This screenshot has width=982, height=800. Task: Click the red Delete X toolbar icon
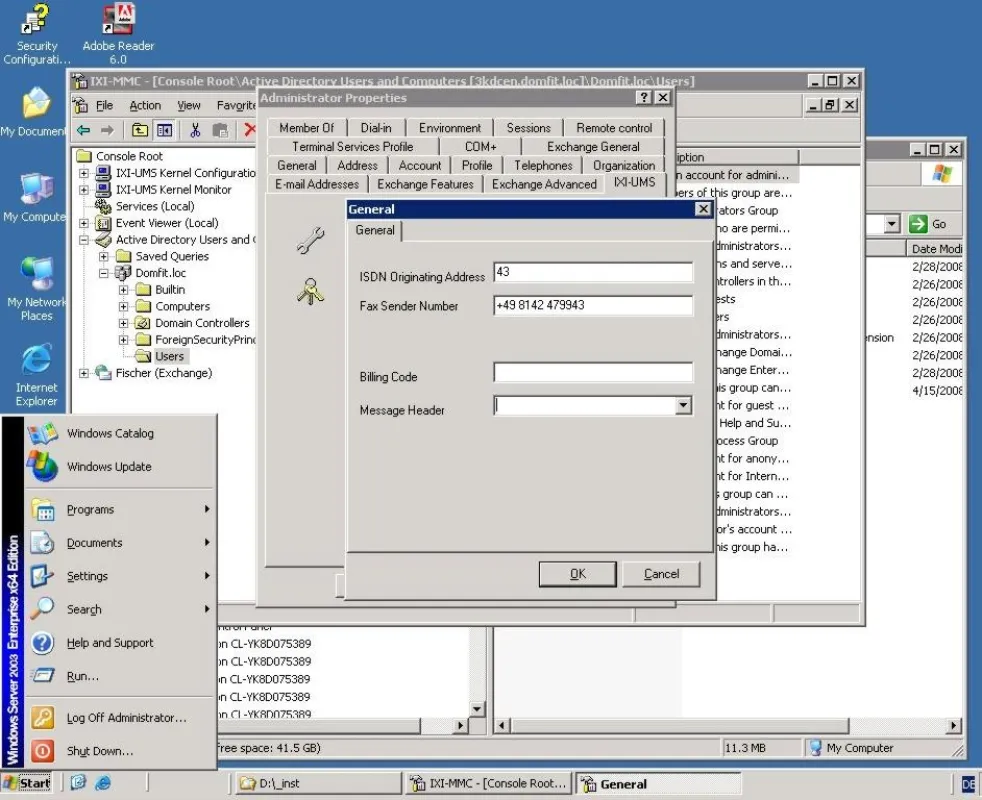tap(250, 130)
